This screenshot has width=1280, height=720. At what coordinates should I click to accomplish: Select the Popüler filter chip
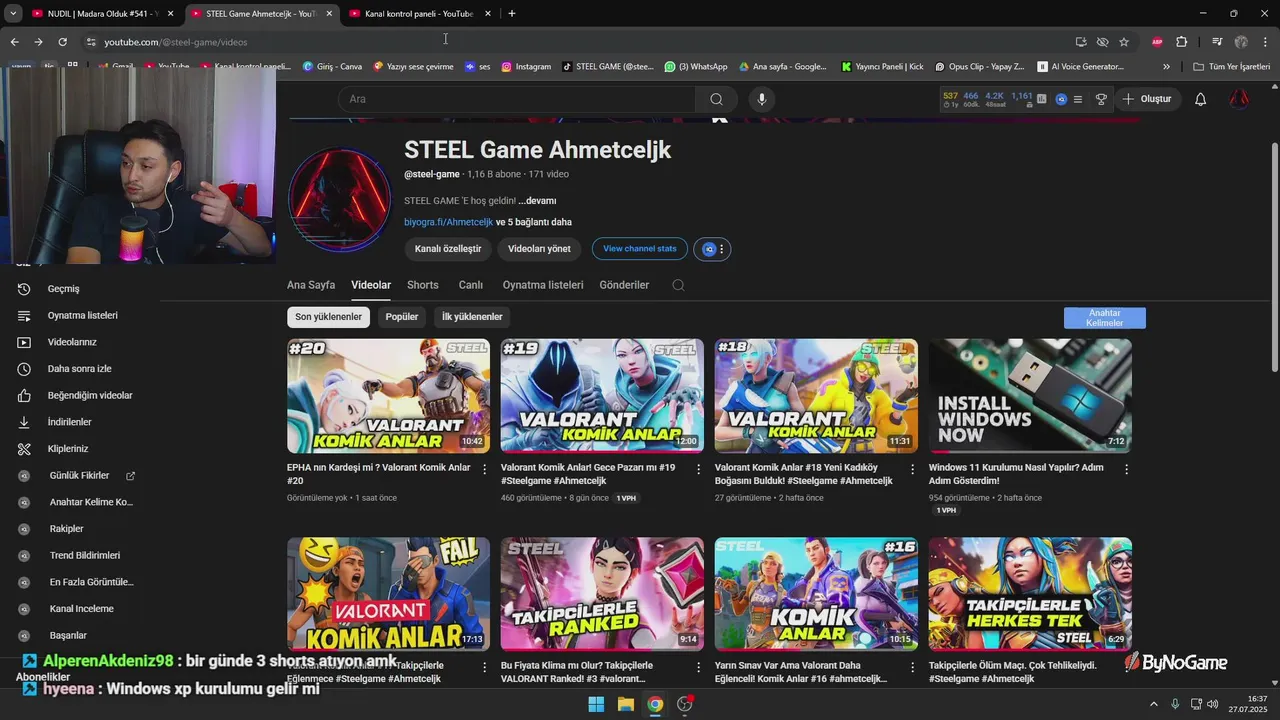tap(402, 317)
